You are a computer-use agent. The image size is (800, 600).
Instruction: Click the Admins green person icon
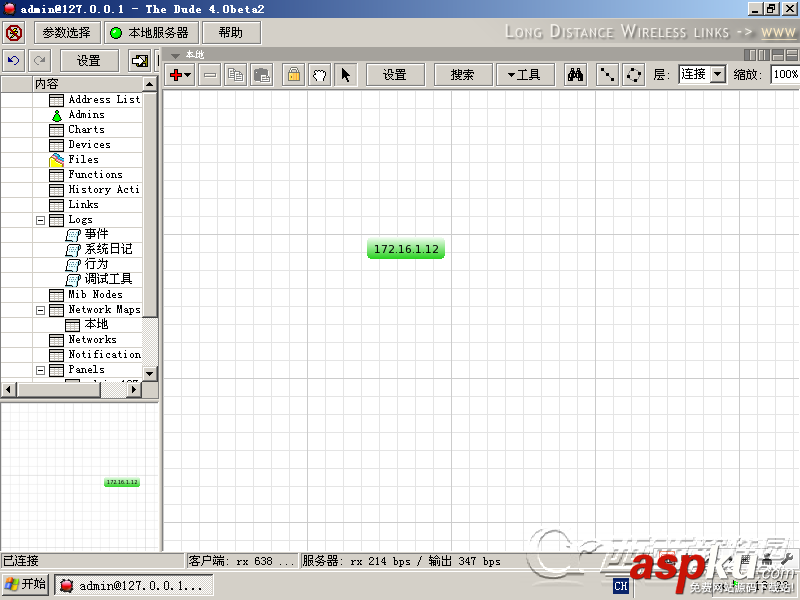coord(57,115)
